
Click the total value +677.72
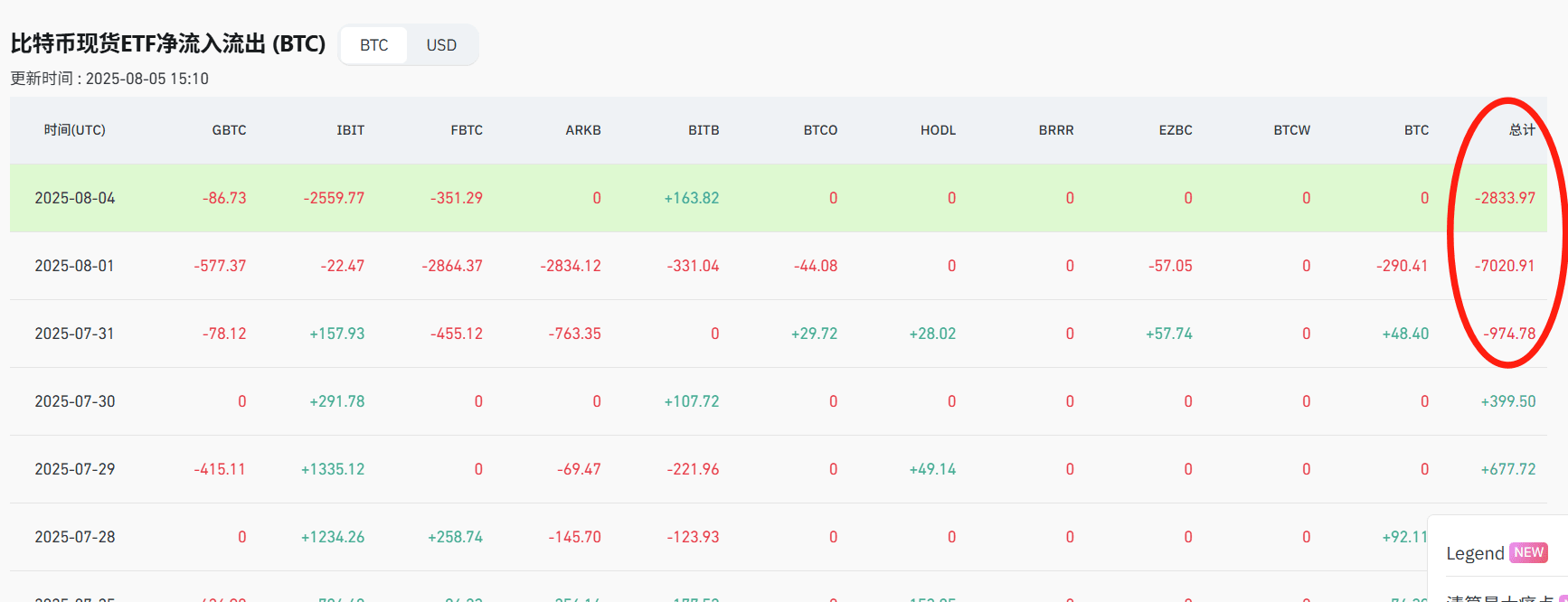click(1508, 469)
